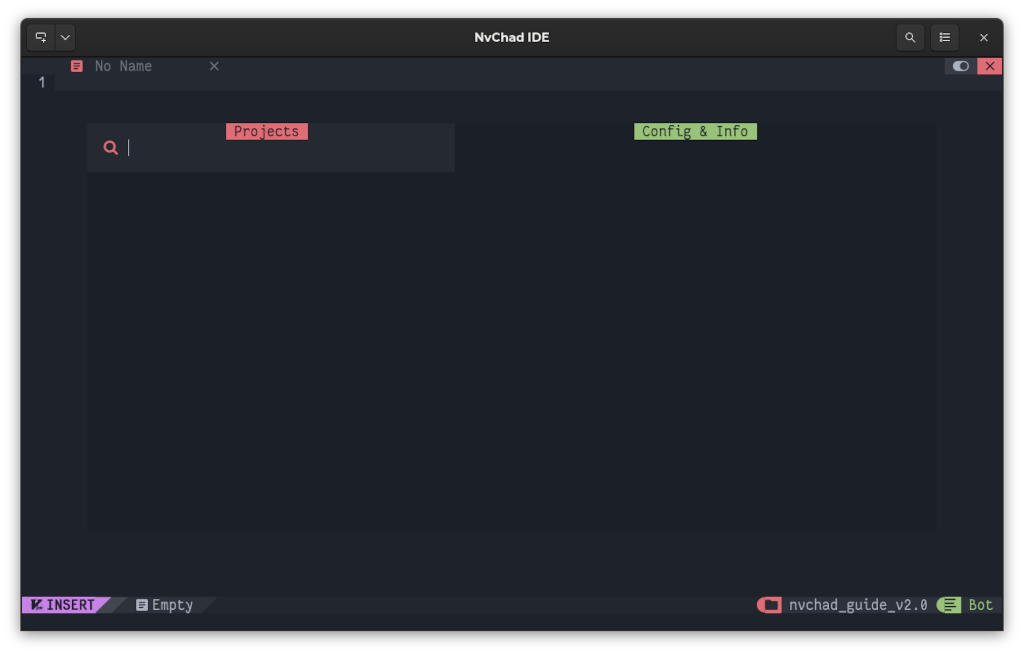Click the list/menu icon next to the search
1024x654 pixels.
click(x=944, y=37)
